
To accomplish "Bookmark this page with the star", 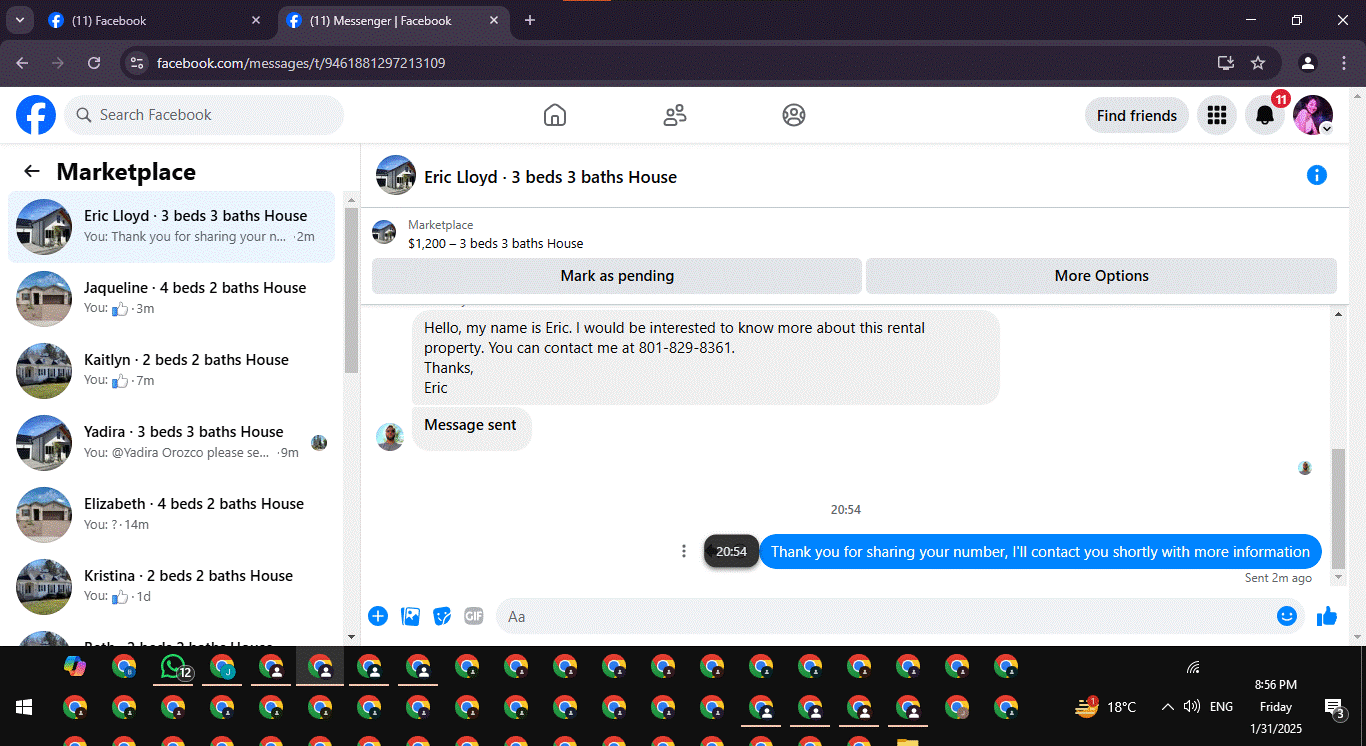I will point(1258,63).
